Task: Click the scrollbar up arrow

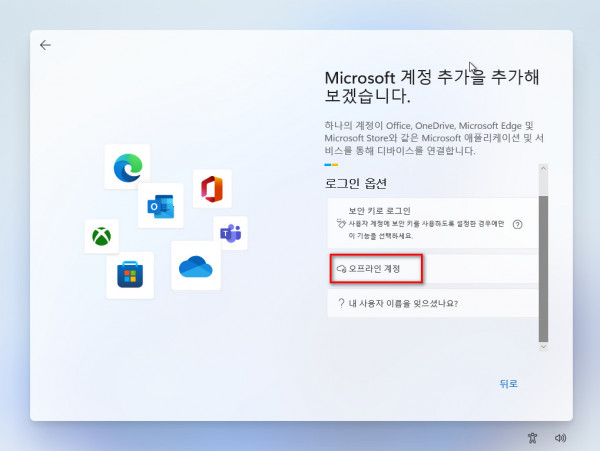Action: click(x=543, y=168)
